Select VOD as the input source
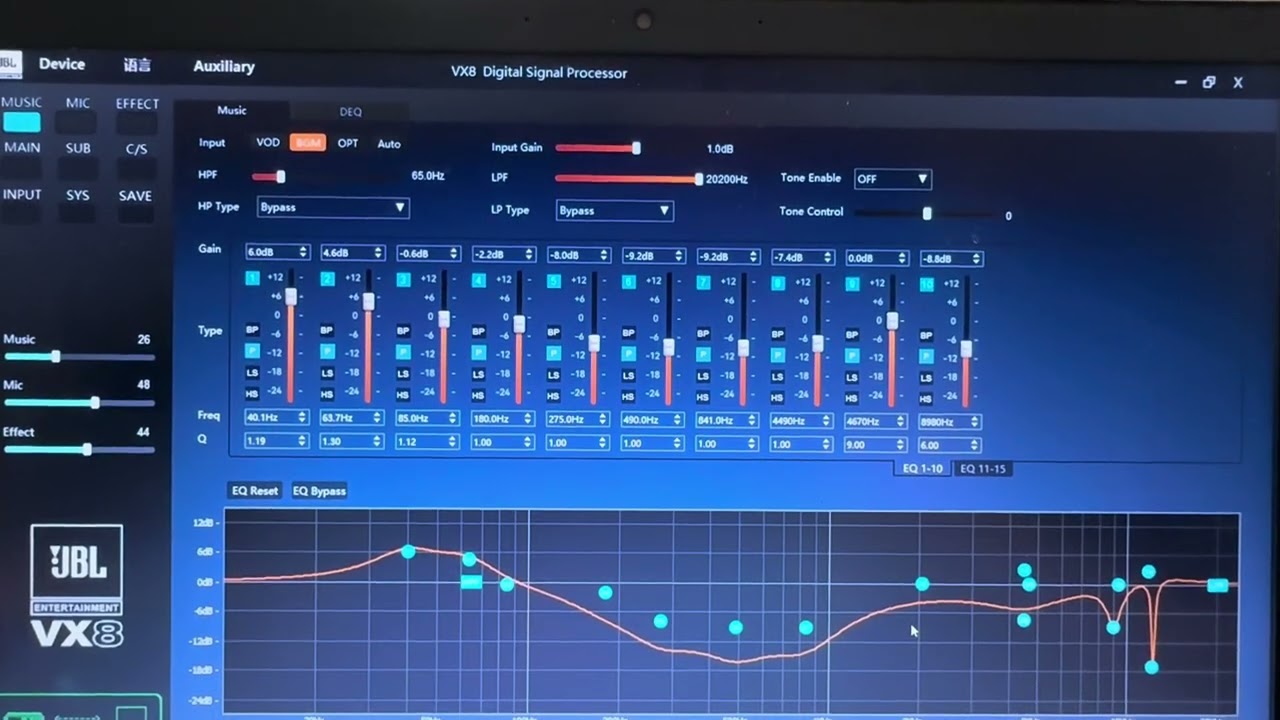Screen dimensions: 1280x720 (x=268, y=142)
